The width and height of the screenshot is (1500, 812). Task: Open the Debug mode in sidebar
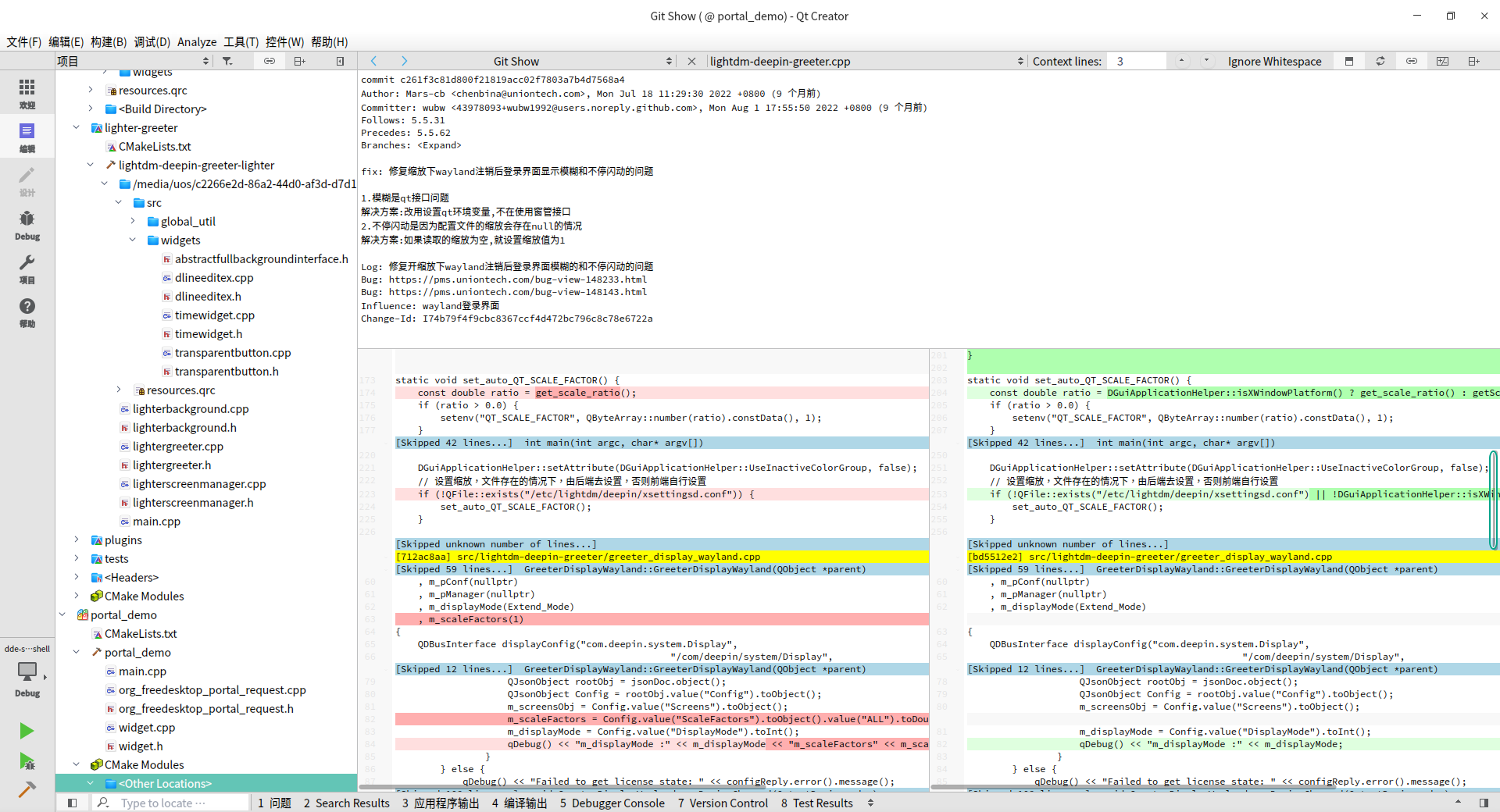(x=27, y=225)
